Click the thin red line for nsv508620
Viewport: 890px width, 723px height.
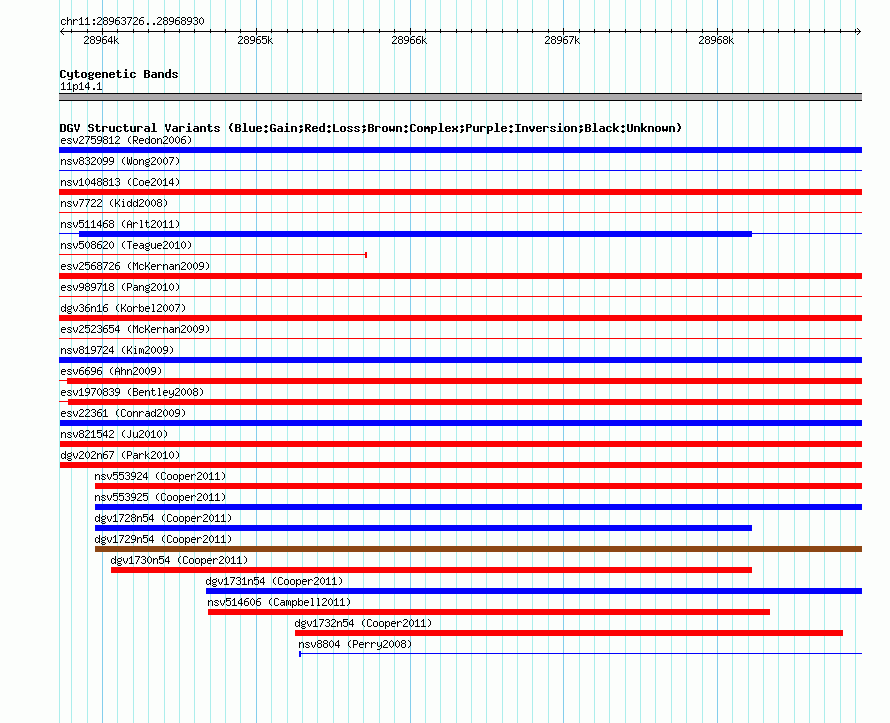pos(213,255)
